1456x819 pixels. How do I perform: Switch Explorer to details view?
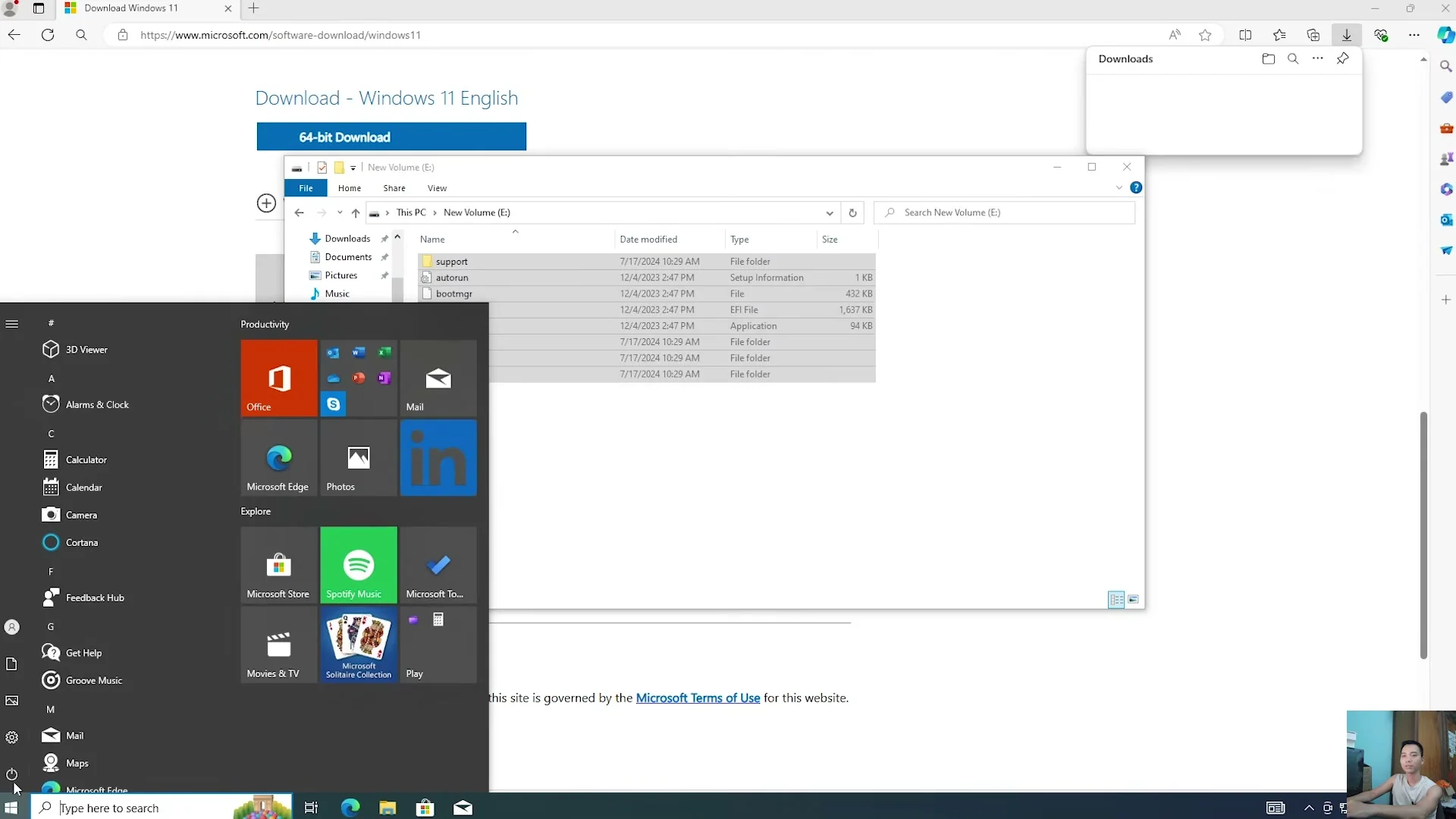point(1116,600)
